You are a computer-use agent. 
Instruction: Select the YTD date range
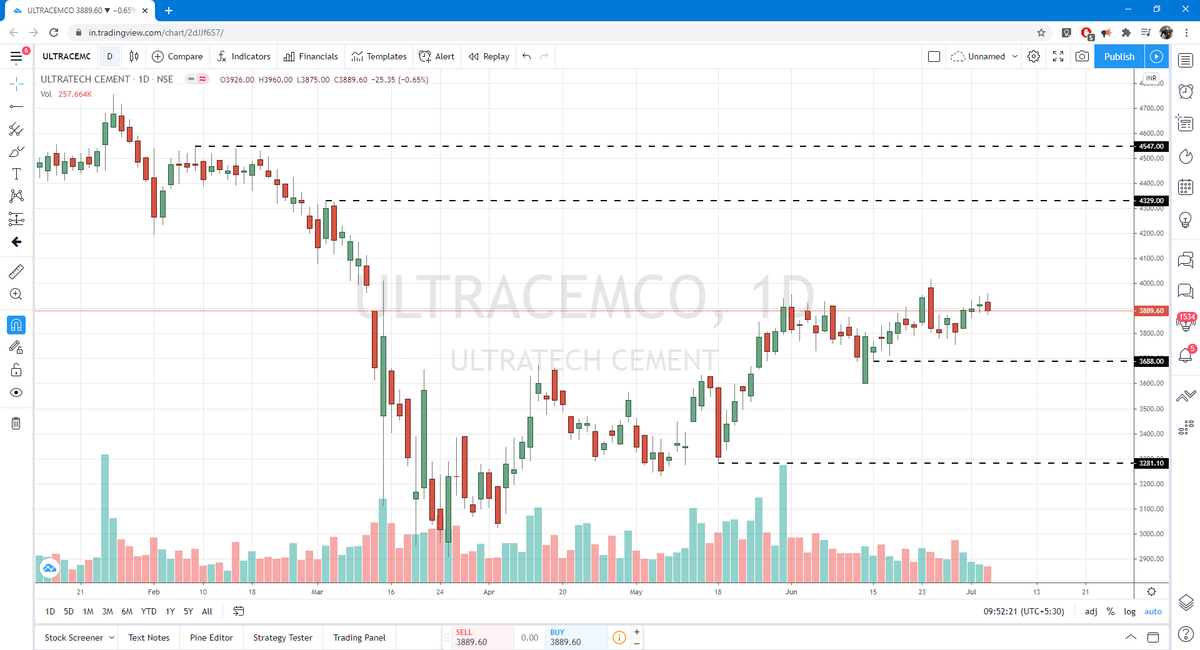pos(148,611)
